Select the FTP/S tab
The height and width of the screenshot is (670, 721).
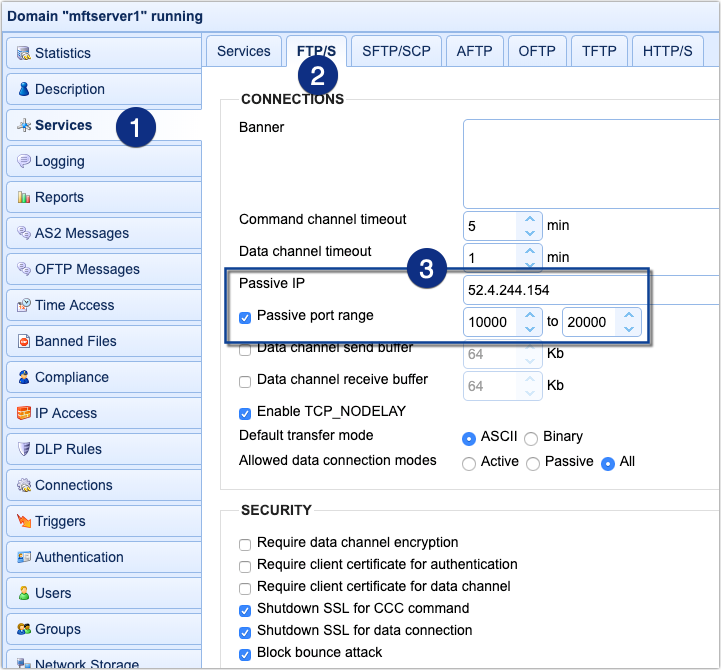coord(316,51)
